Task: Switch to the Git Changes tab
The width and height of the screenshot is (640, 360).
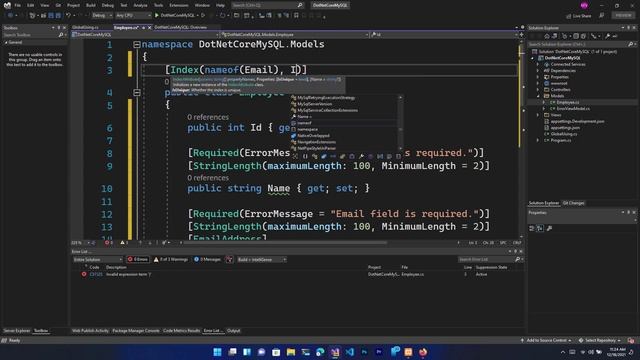Action: 573,203
